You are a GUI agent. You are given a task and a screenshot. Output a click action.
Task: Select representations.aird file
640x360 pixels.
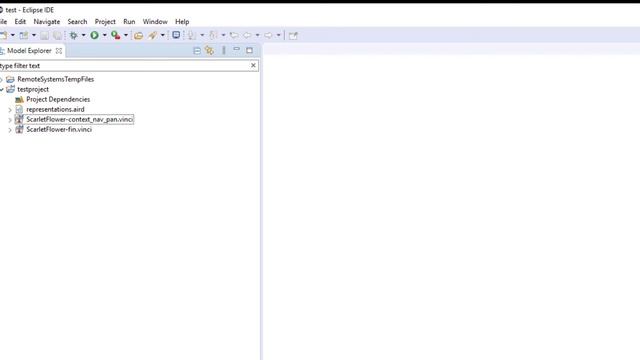click(55, 109)
